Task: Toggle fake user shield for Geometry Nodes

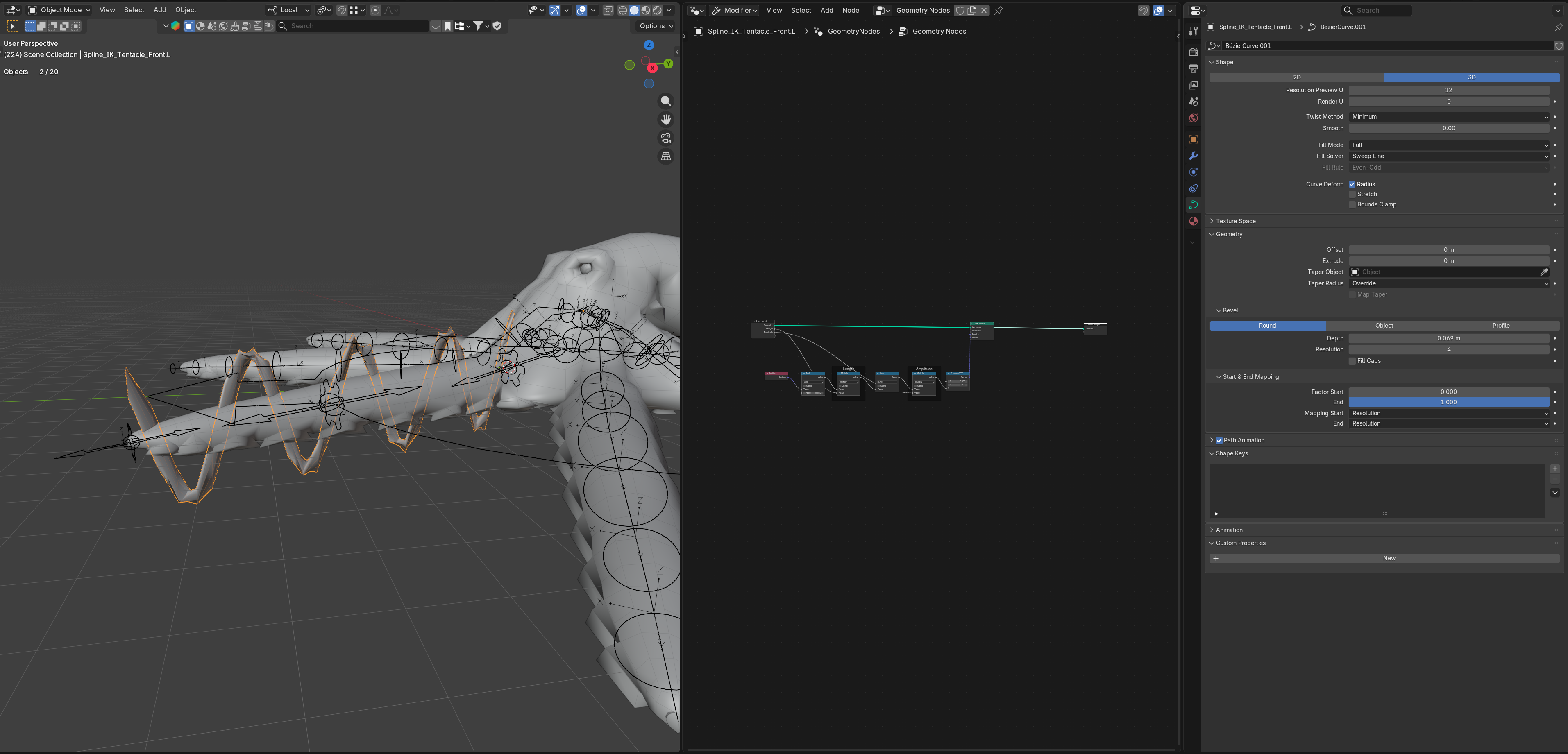Action: tap(960, 10)
